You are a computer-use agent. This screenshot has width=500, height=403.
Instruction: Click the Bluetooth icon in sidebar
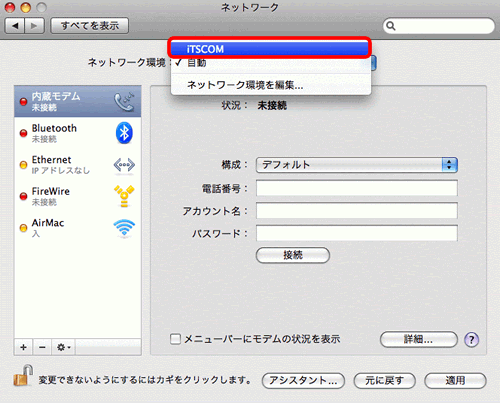[x=124, y=133]
